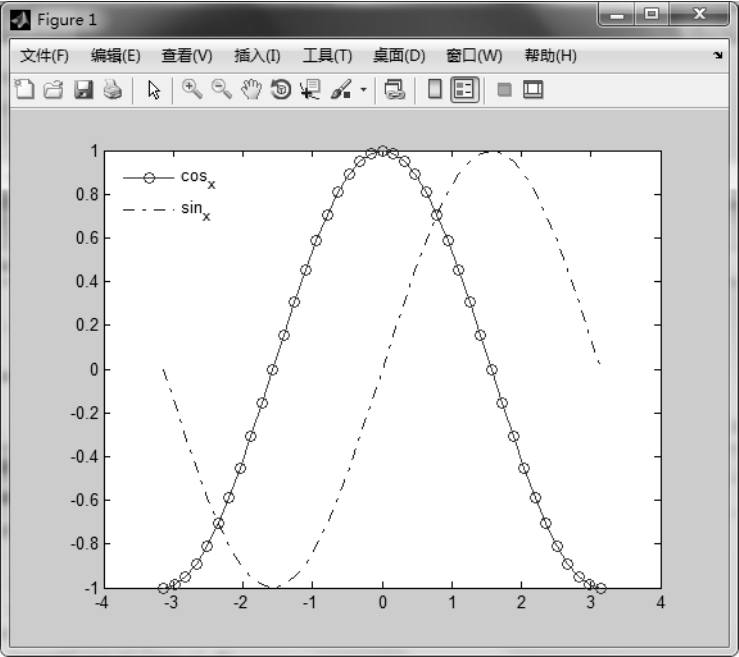
Task: Select the Zoom In magnifier tool
Action: click(191, 90)
